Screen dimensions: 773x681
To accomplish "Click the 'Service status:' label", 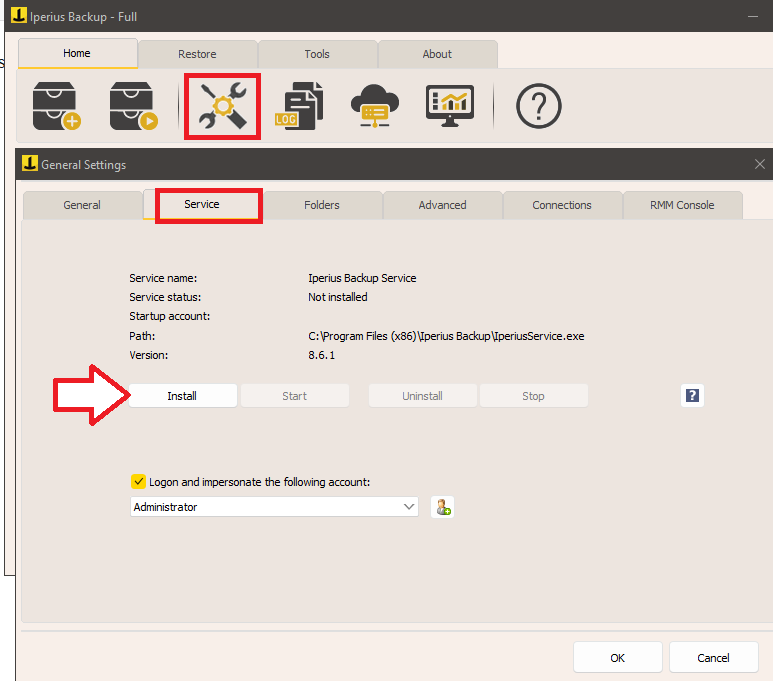I will (165, 297).
